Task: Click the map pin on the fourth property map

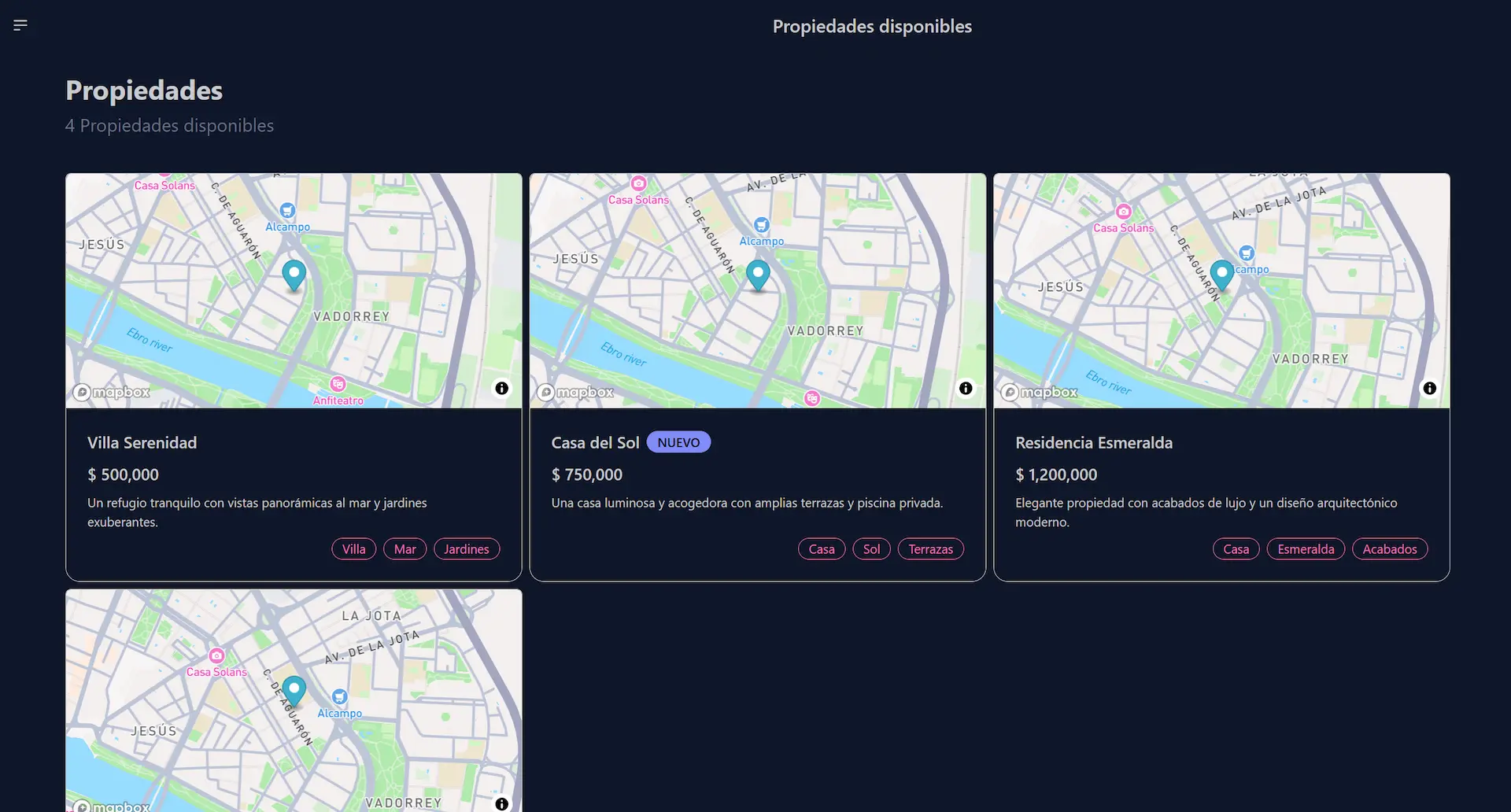Action: [x=294, y=691]
